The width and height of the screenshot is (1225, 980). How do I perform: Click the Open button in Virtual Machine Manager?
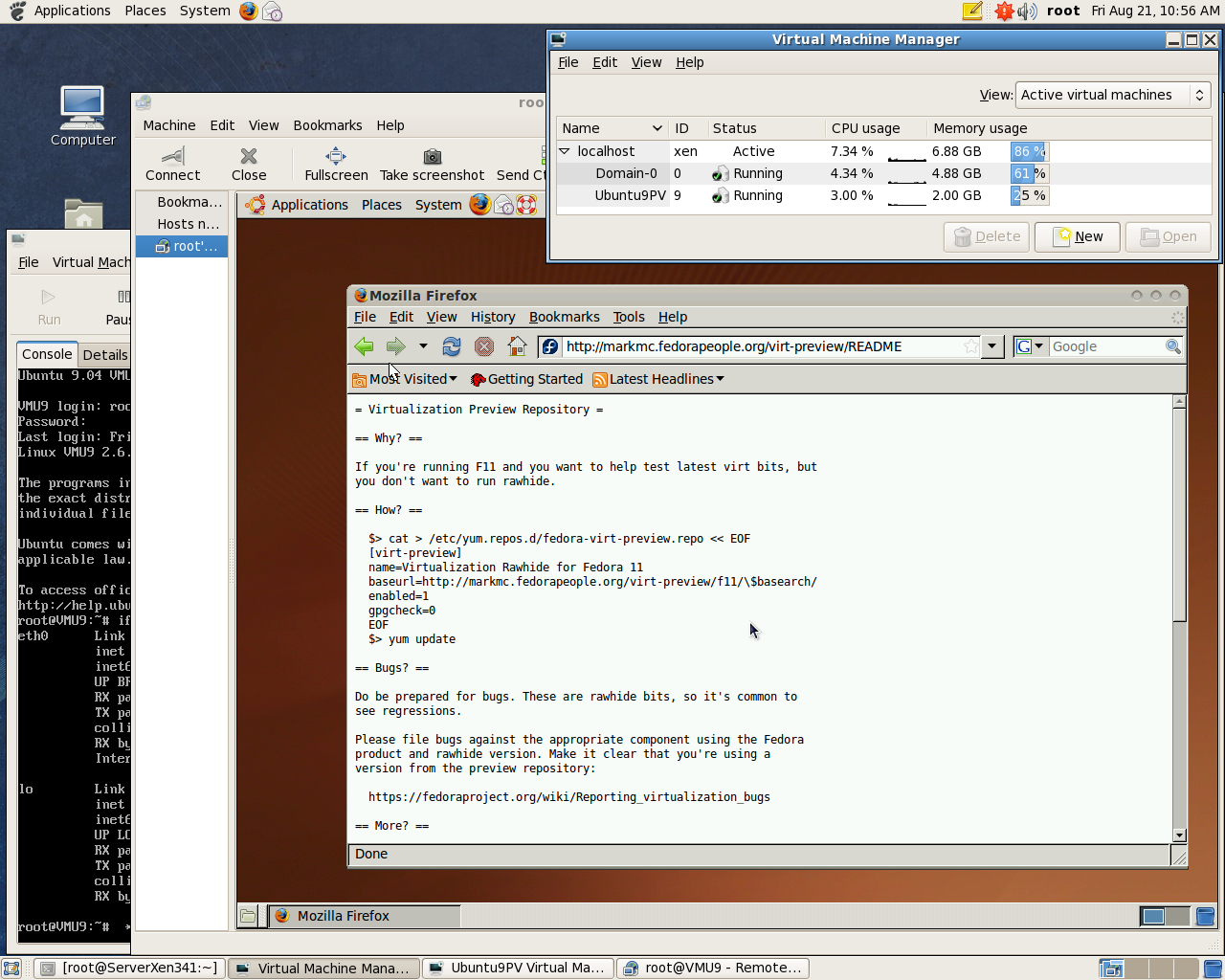pos(1169,236)
